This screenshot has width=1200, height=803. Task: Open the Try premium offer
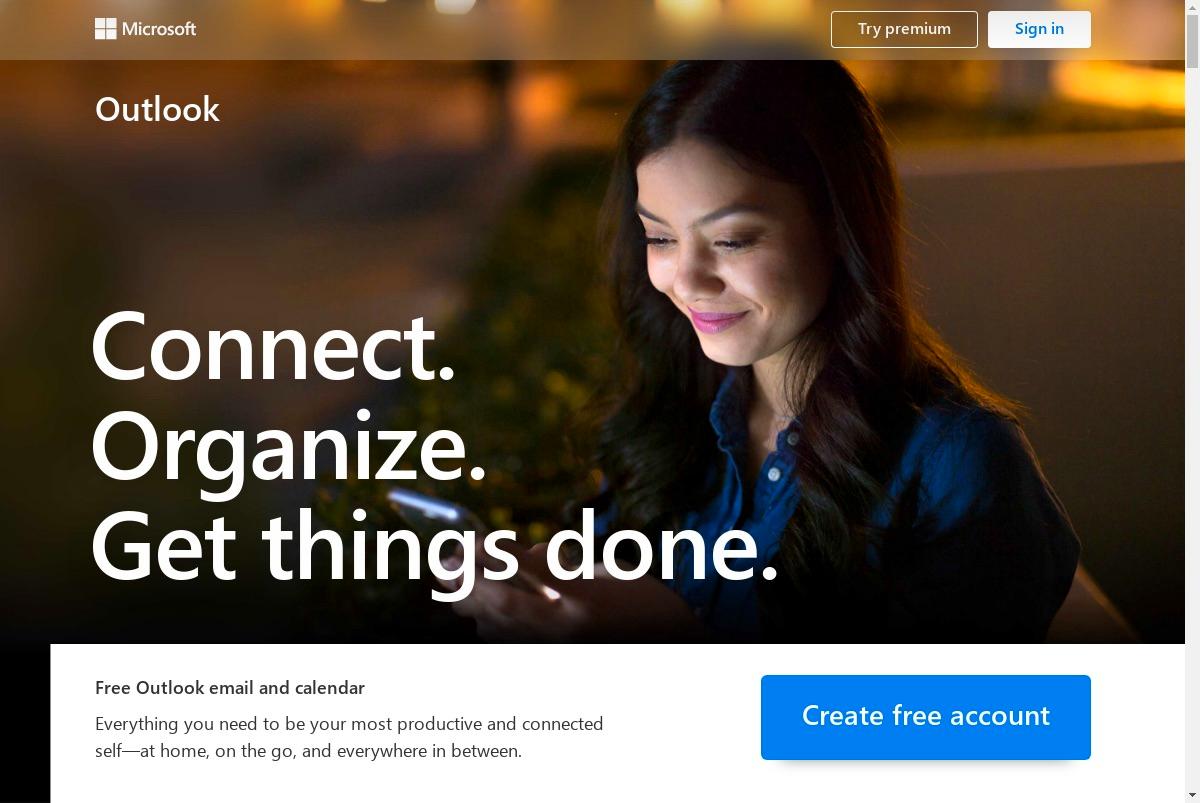click(904, 29)
